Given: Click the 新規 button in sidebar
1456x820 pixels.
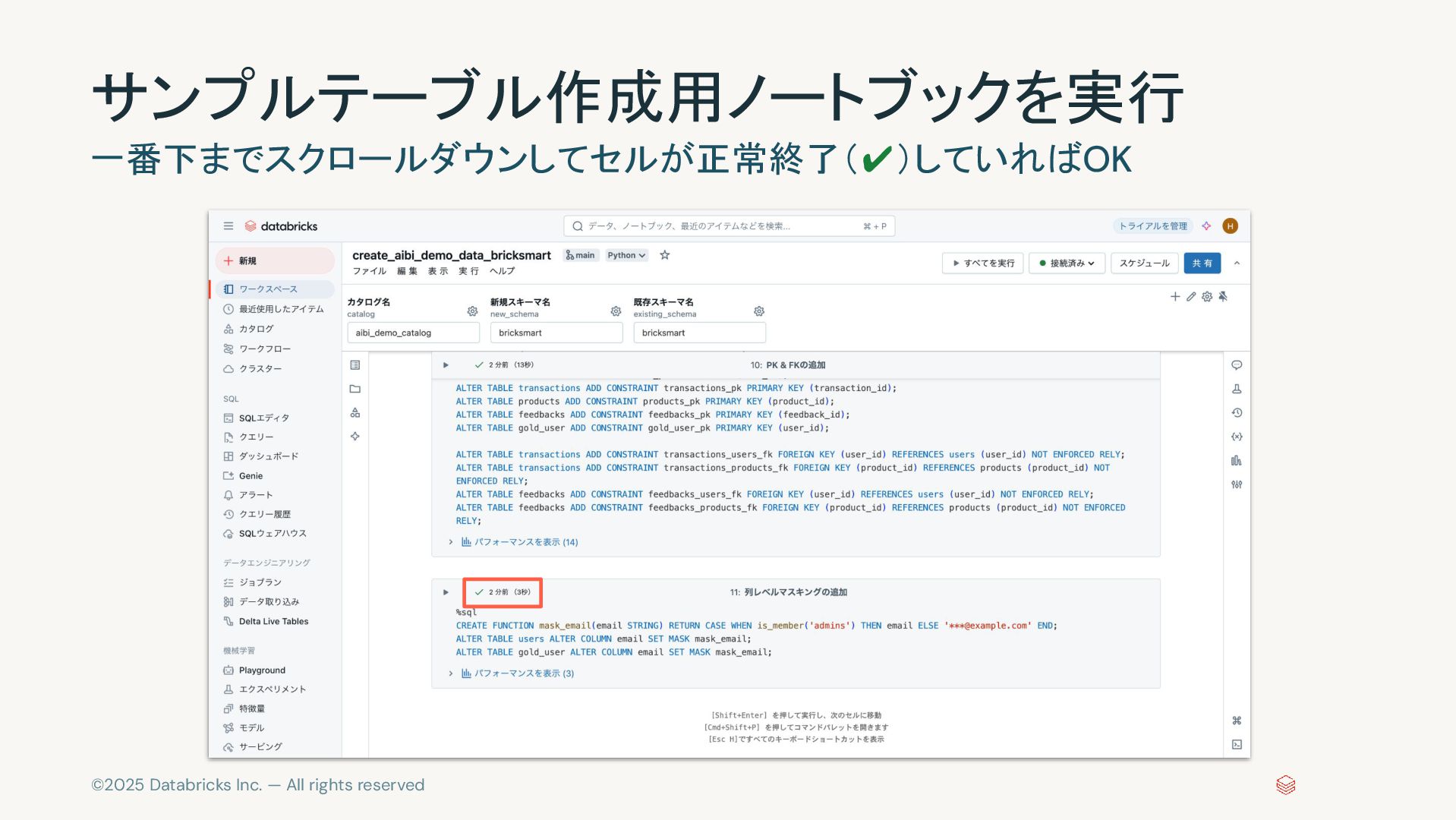Looking at the screenshot, I should (275, 260).
